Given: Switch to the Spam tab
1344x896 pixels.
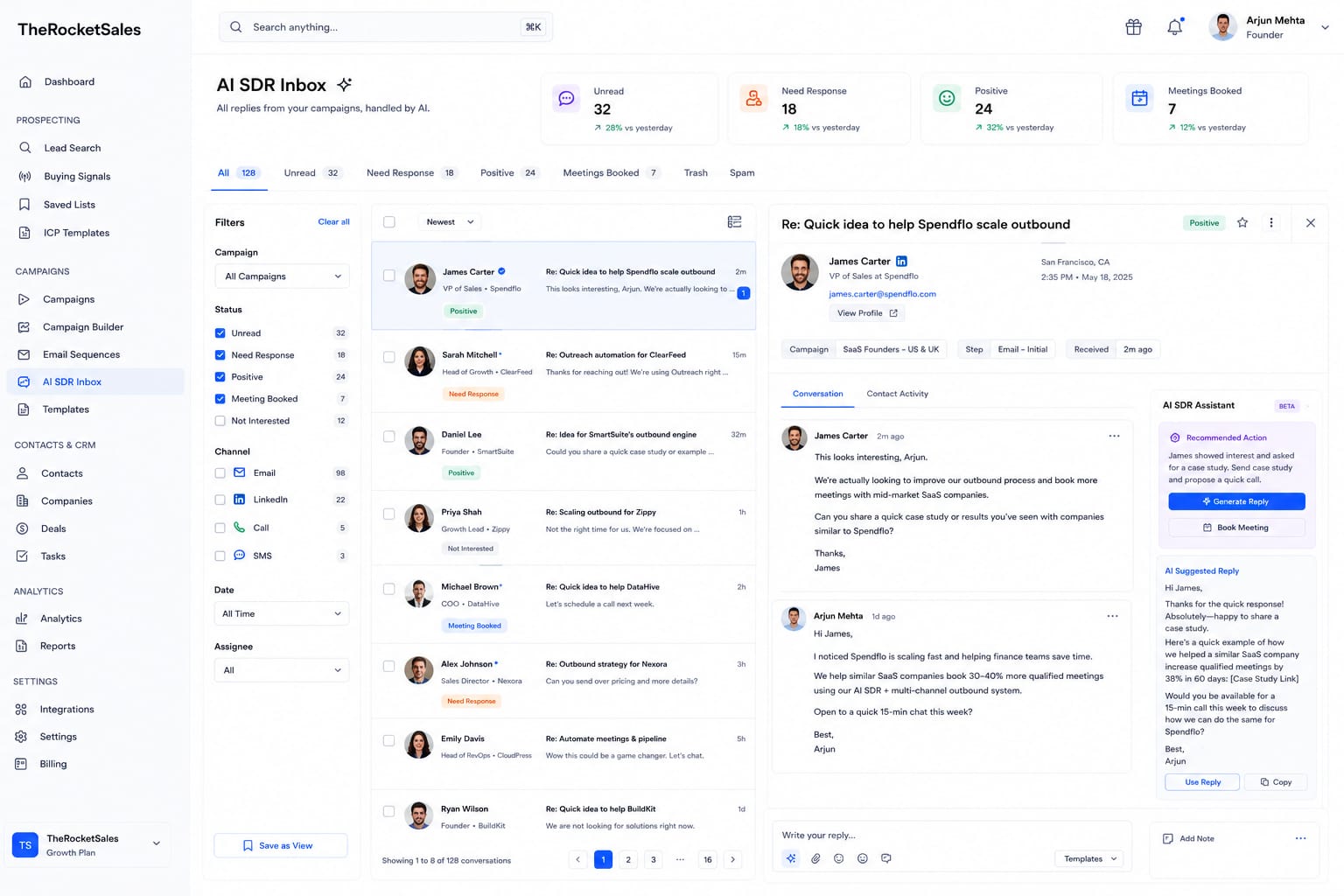Looking at the screenshot, I should [742, 172].
